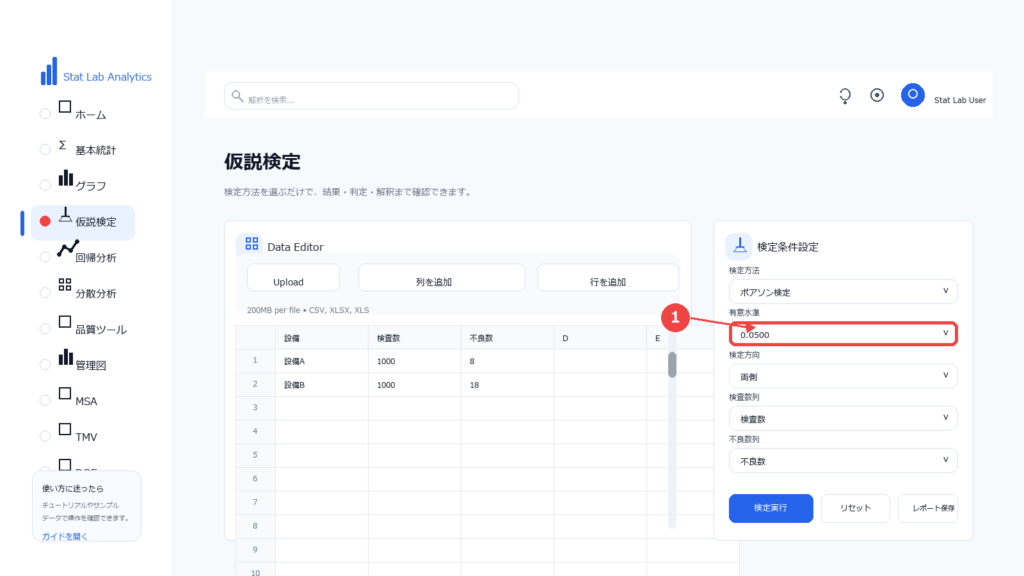Viewport: 1024px width, 576px height.
Task: Select the cell with value 18
Action: [507, 385]
